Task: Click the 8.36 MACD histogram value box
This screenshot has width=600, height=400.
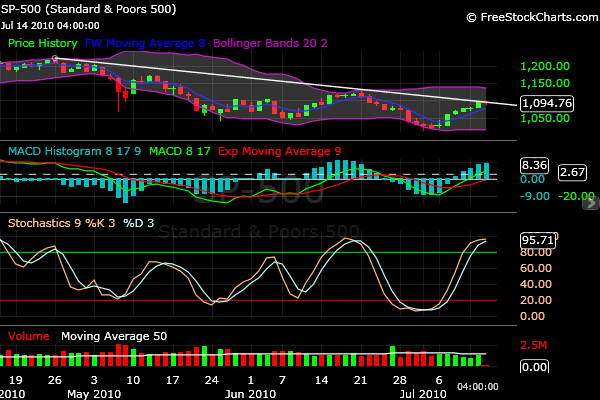Action: coord(535,165)
